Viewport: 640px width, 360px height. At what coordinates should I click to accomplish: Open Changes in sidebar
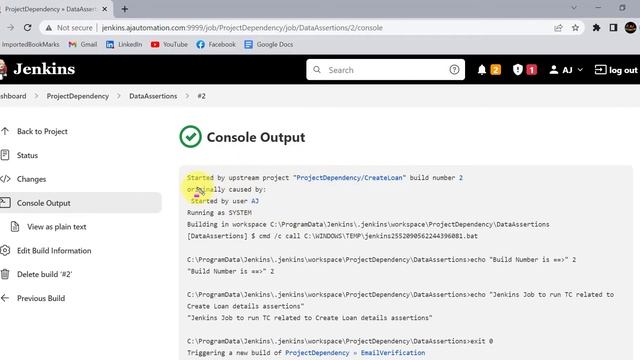(31, 179)
